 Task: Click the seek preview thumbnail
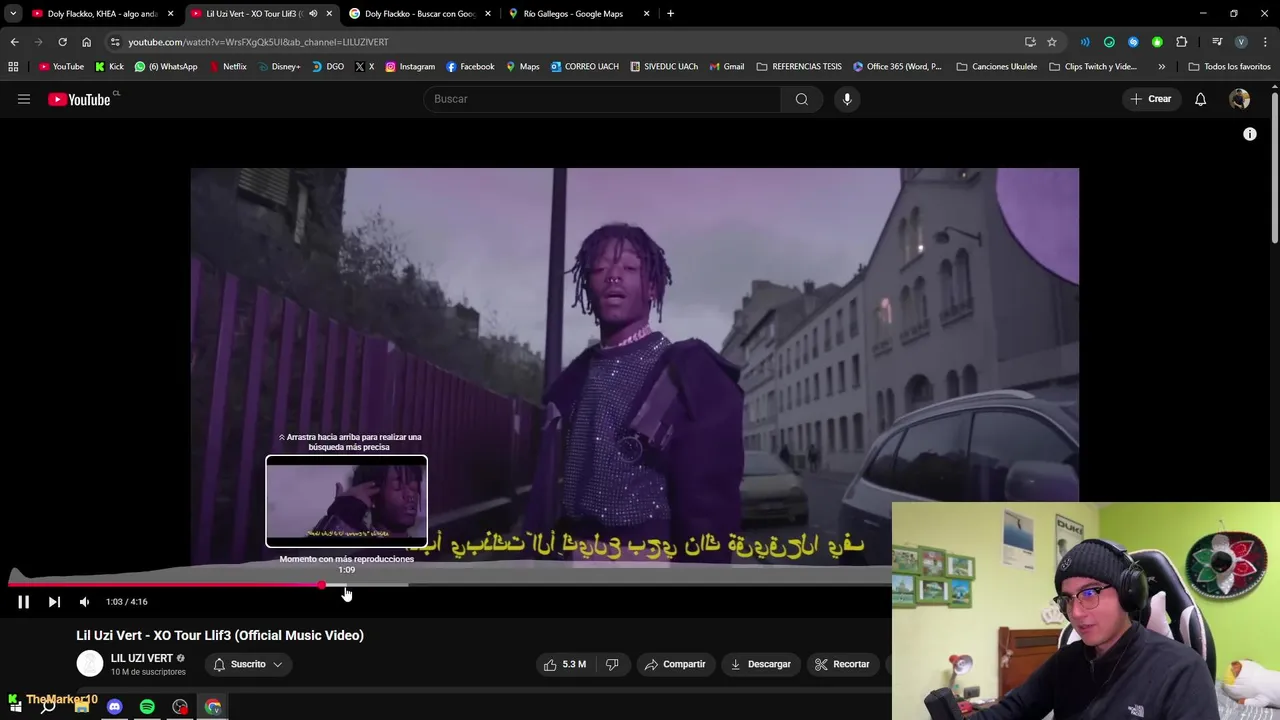coord(346,502)
